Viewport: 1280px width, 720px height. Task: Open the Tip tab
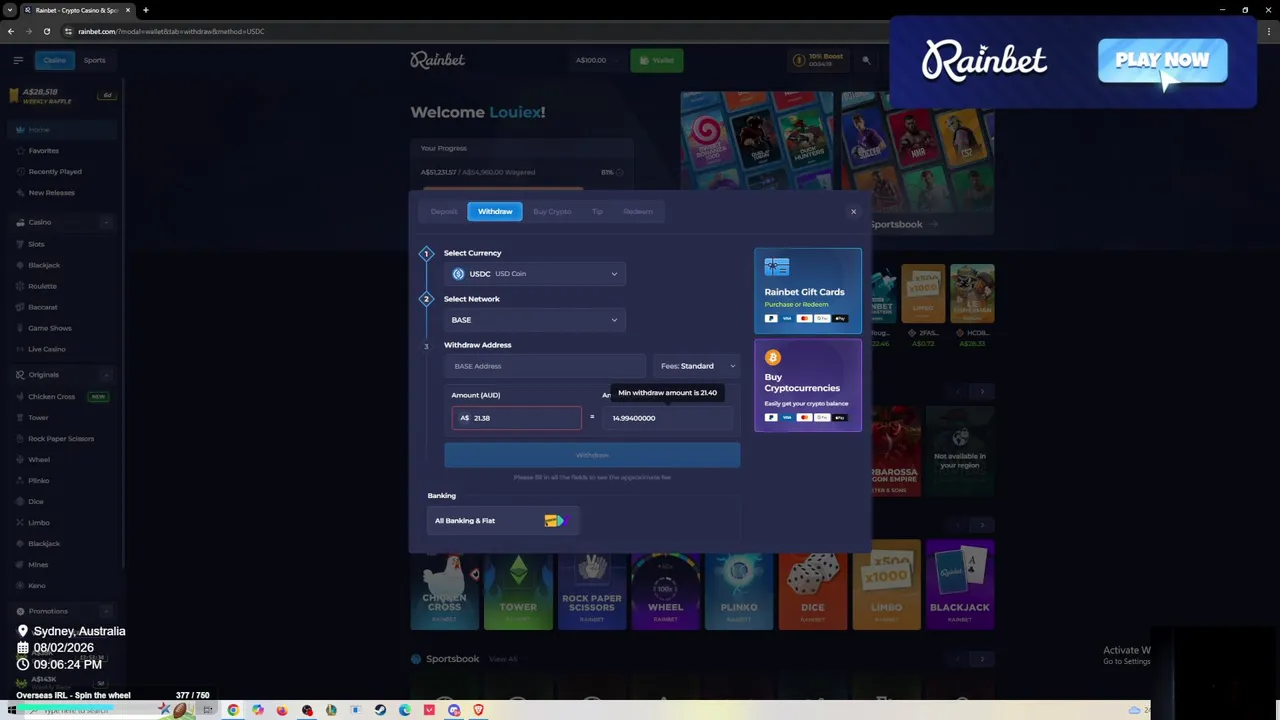coord(597,211)
